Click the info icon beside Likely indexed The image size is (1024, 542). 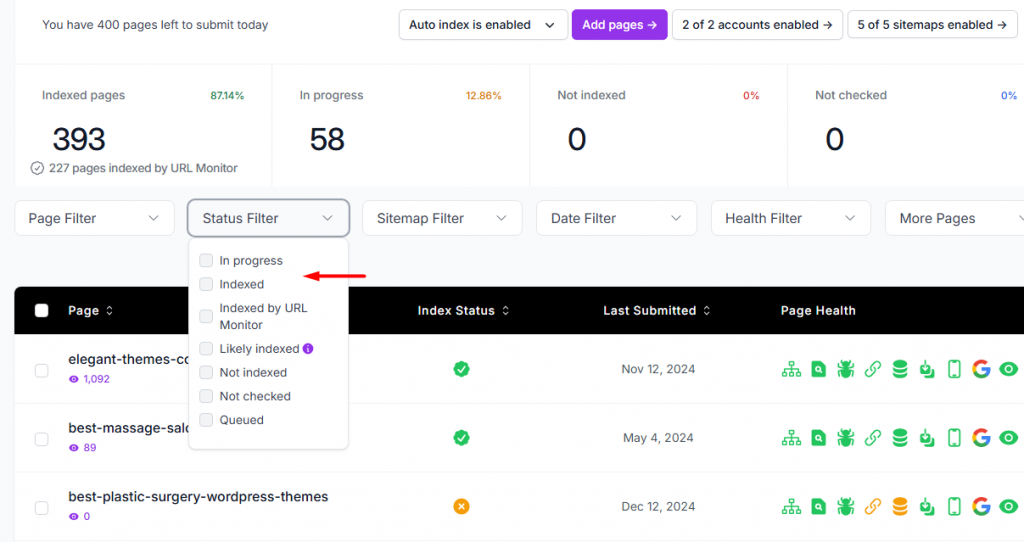pos(308,349)
